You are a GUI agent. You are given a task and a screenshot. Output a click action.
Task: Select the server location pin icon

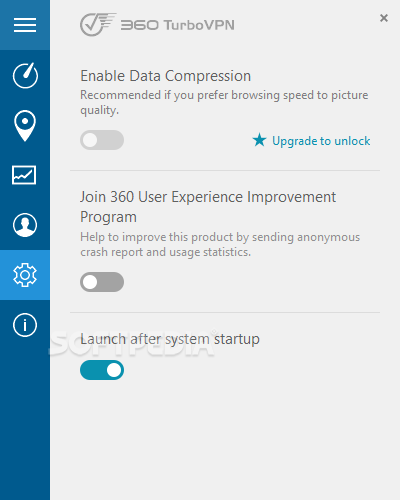click(x=25, y=125)
